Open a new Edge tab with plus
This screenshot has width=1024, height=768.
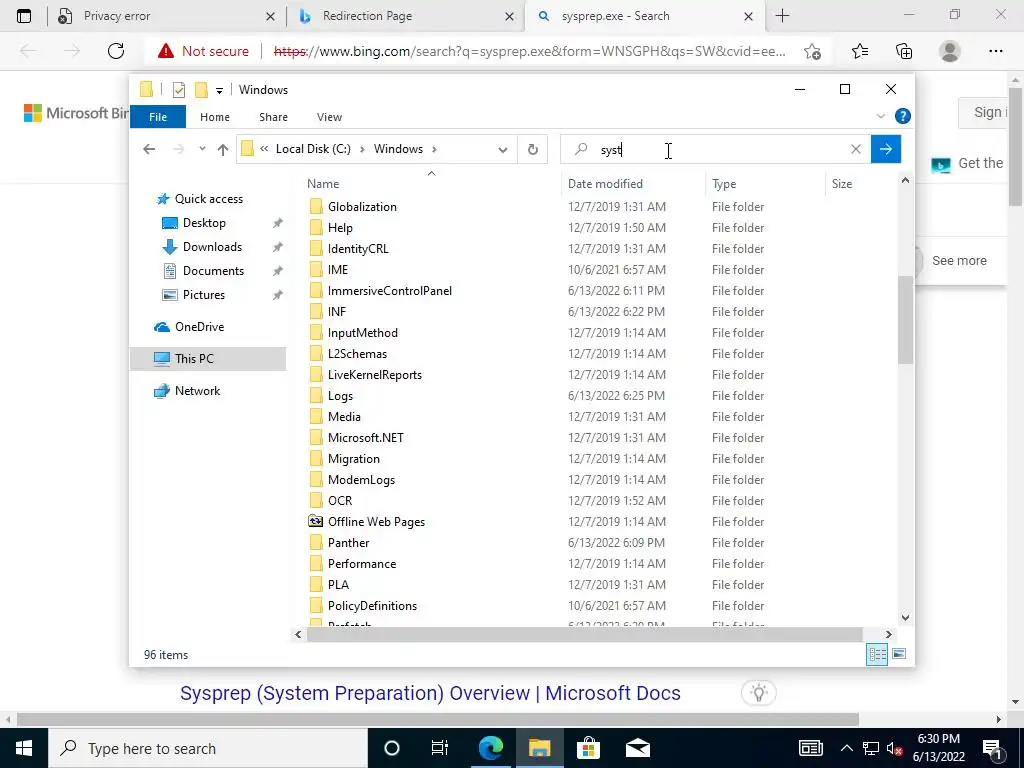782,16
